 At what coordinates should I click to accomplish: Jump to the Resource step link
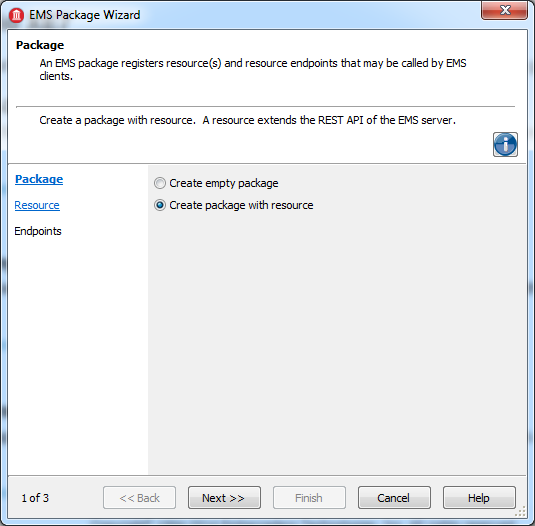tap(37, 205)
